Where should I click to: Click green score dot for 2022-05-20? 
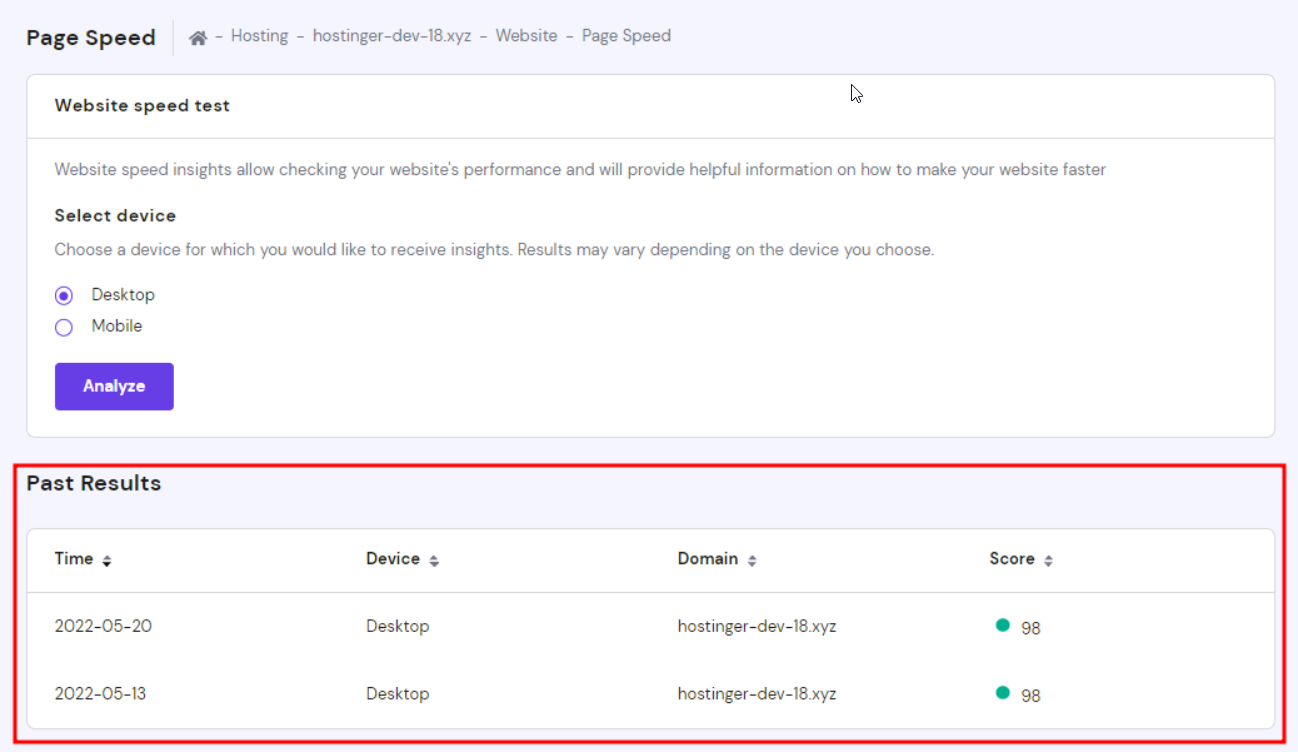pos(1002,626)
